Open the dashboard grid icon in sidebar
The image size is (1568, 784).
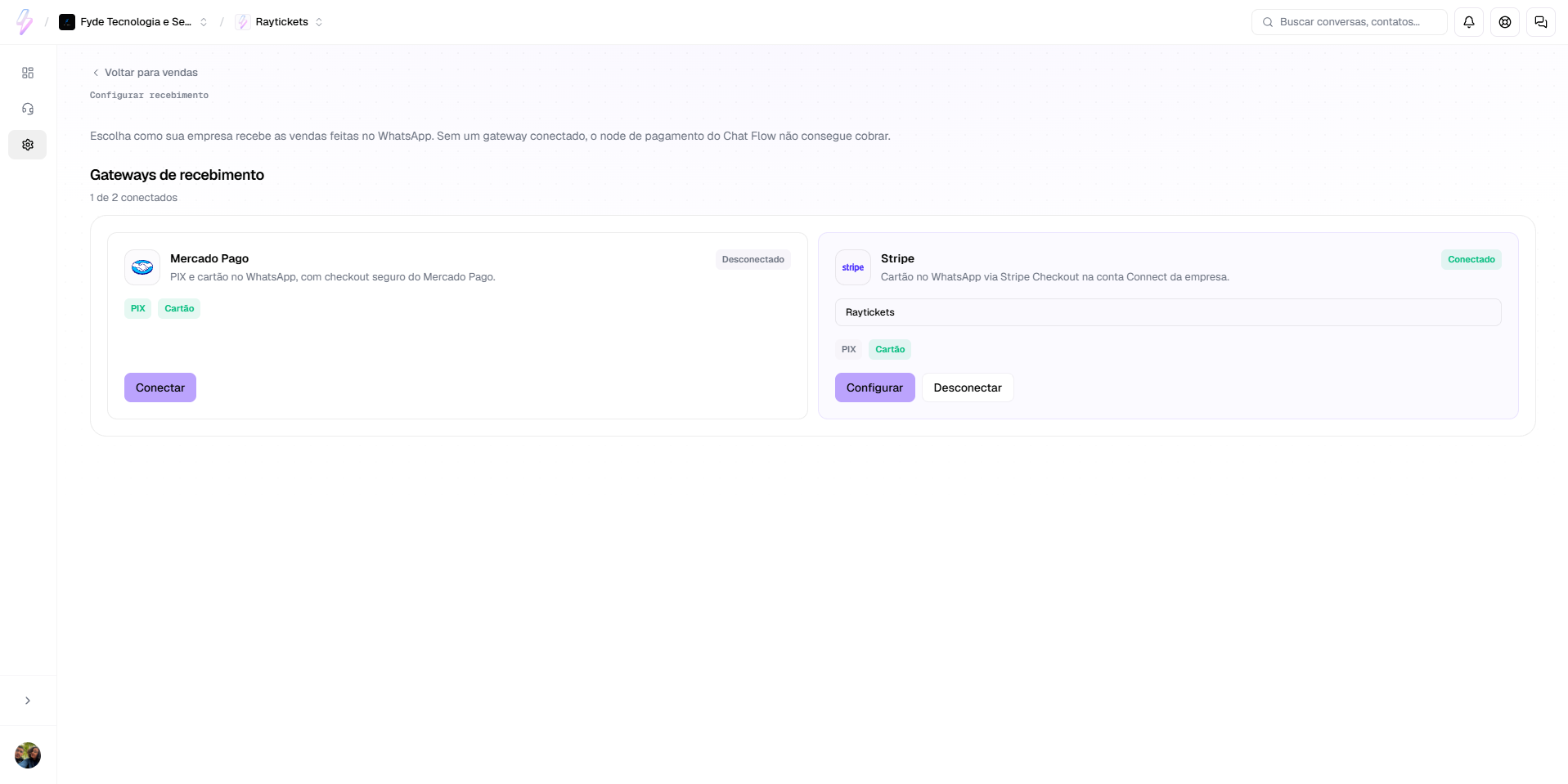28,73
